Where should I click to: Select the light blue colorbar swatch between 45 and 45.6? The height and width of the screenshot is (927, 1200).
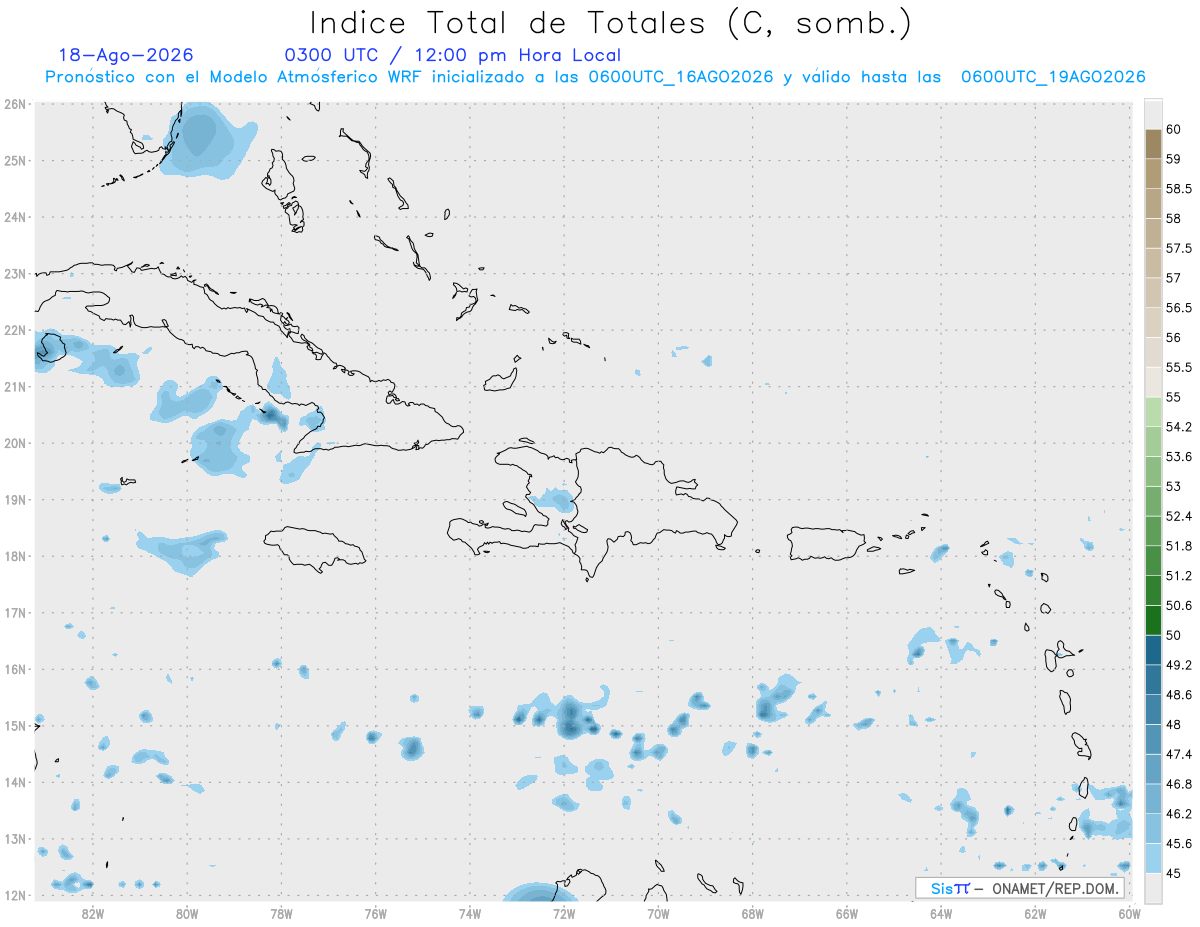point(1153,859)
